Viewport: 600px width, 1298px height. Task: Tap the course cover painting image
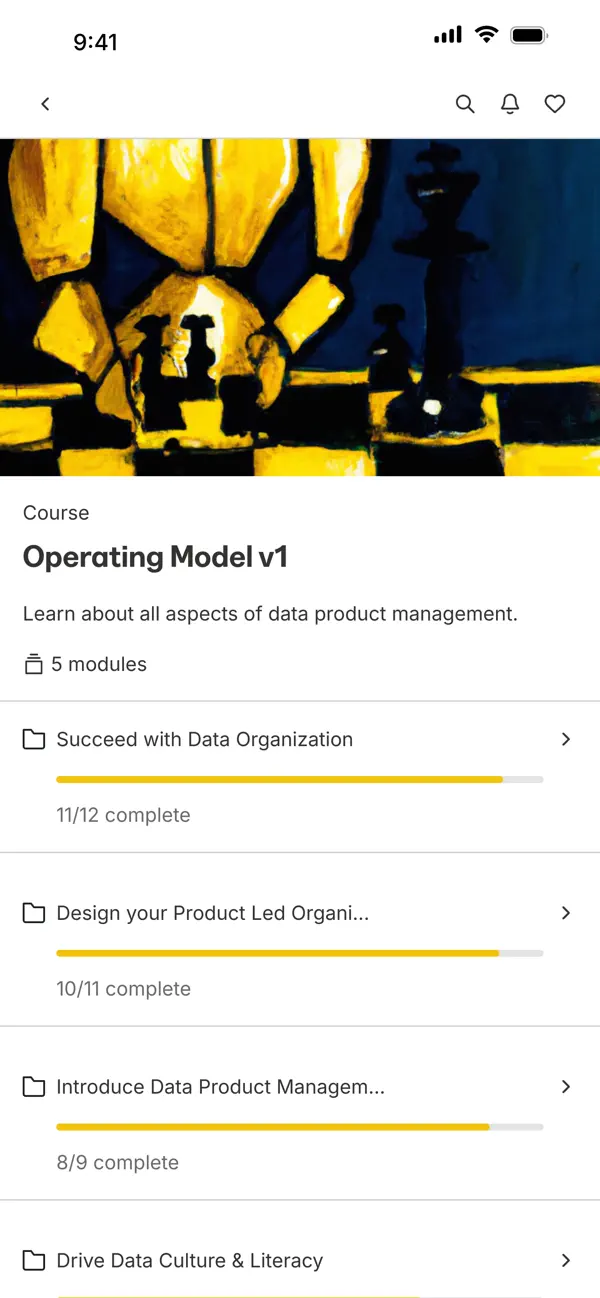(x=300, y=307)
